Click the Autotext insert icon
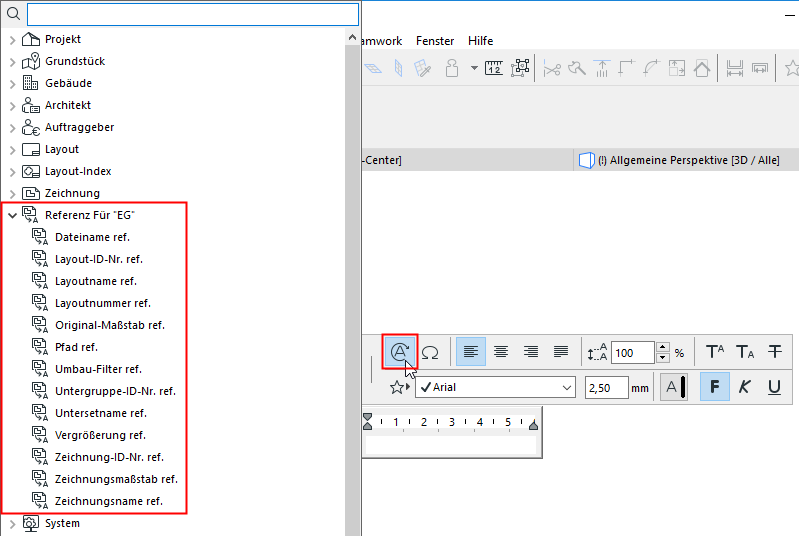799x536 pixels. pos(400,352)
